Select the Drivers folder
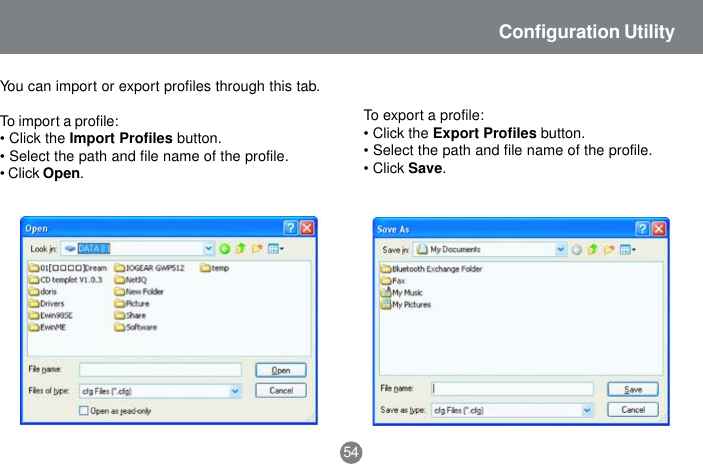 tap(47, 304)
